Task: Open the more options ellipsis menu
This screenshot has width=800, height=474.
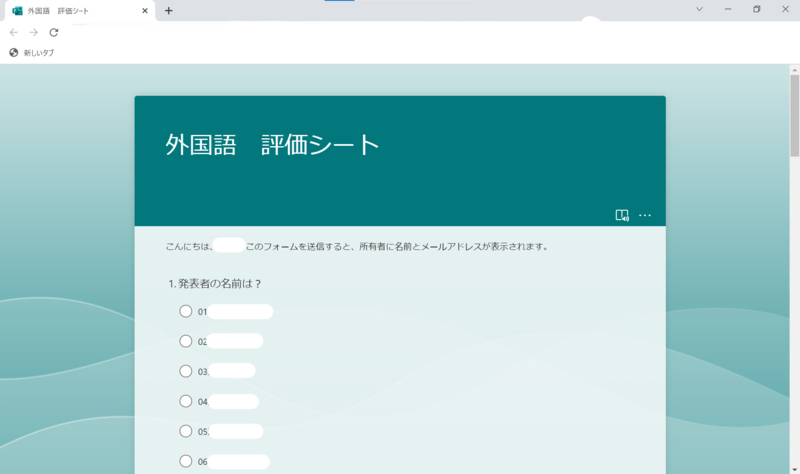Action: point(645,215)
